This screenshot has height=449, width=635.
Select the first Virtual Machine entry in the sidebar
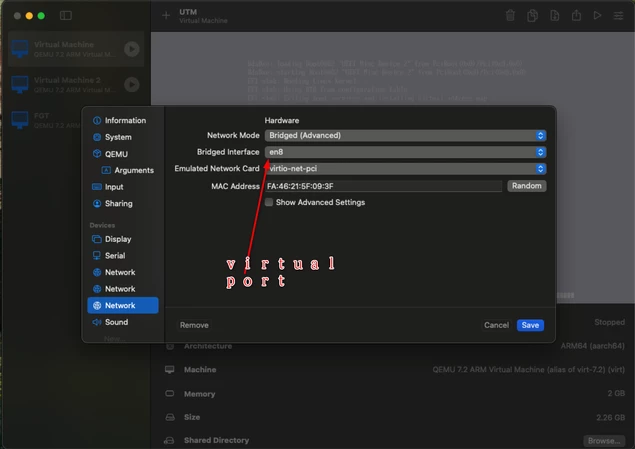click(x=76, y=49)
